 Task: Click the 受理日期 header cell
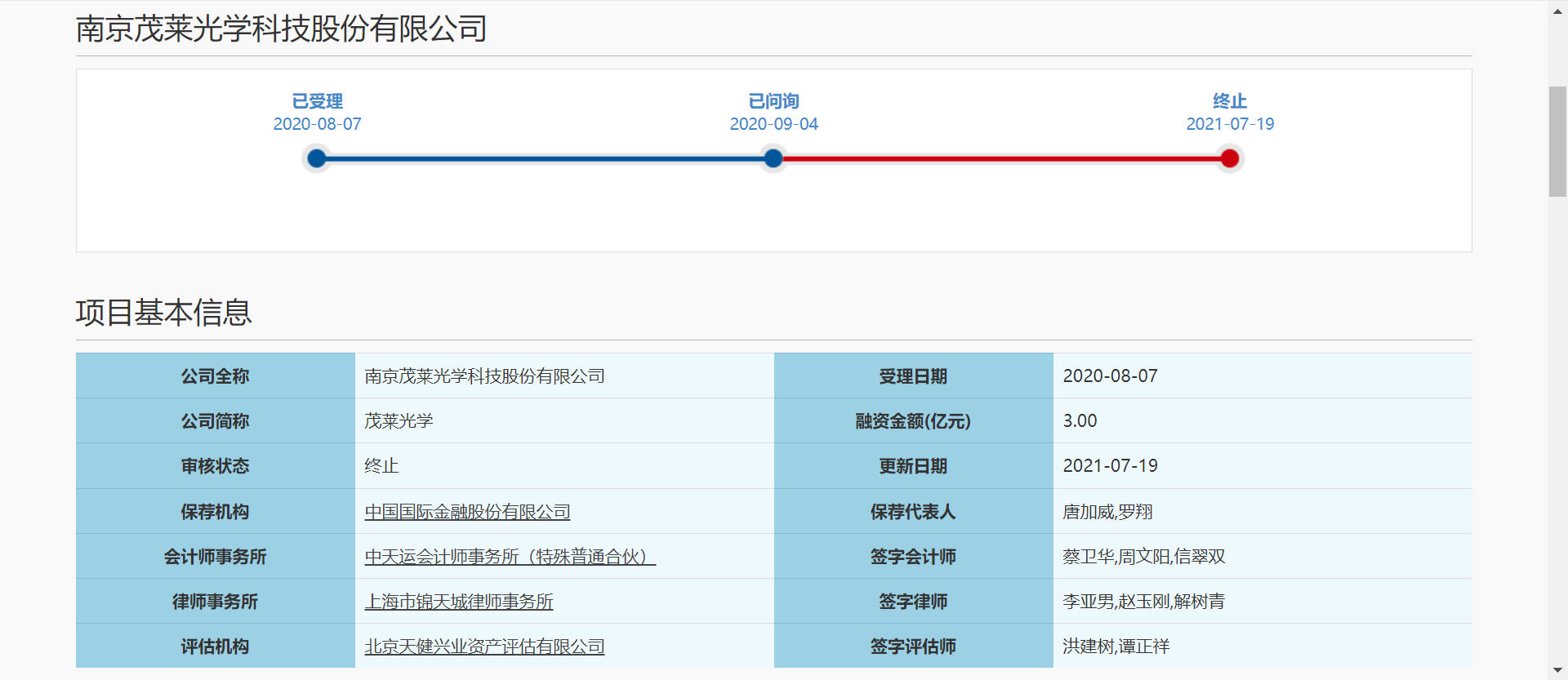914,376
